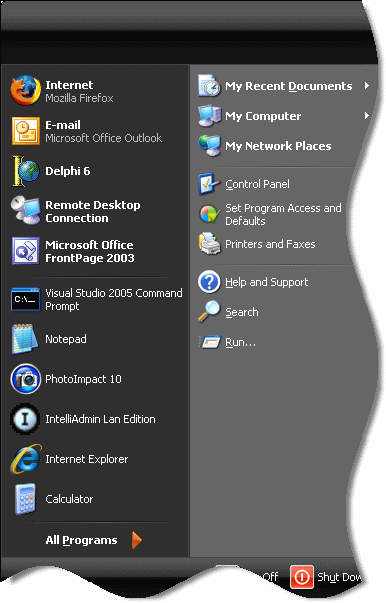Expand My Recent Documents submenu arrow

pos(367,85)
